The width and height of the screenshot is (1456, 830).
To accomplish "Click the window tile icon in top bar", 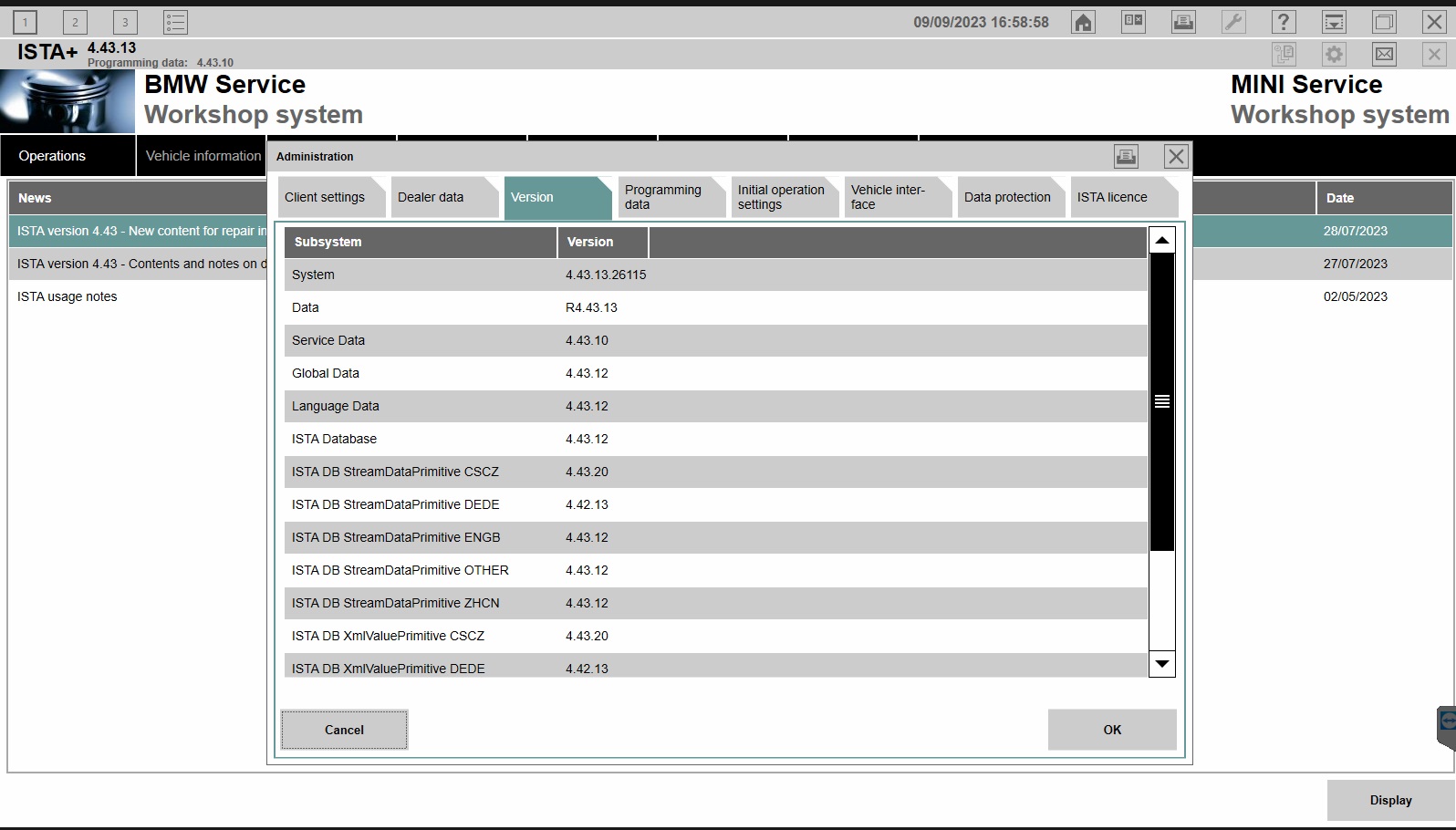I will pos(1384,22).
